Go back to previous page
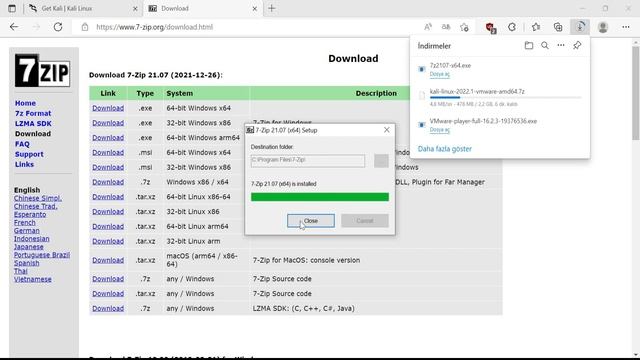640x360 pixels. tap(14, 27)
